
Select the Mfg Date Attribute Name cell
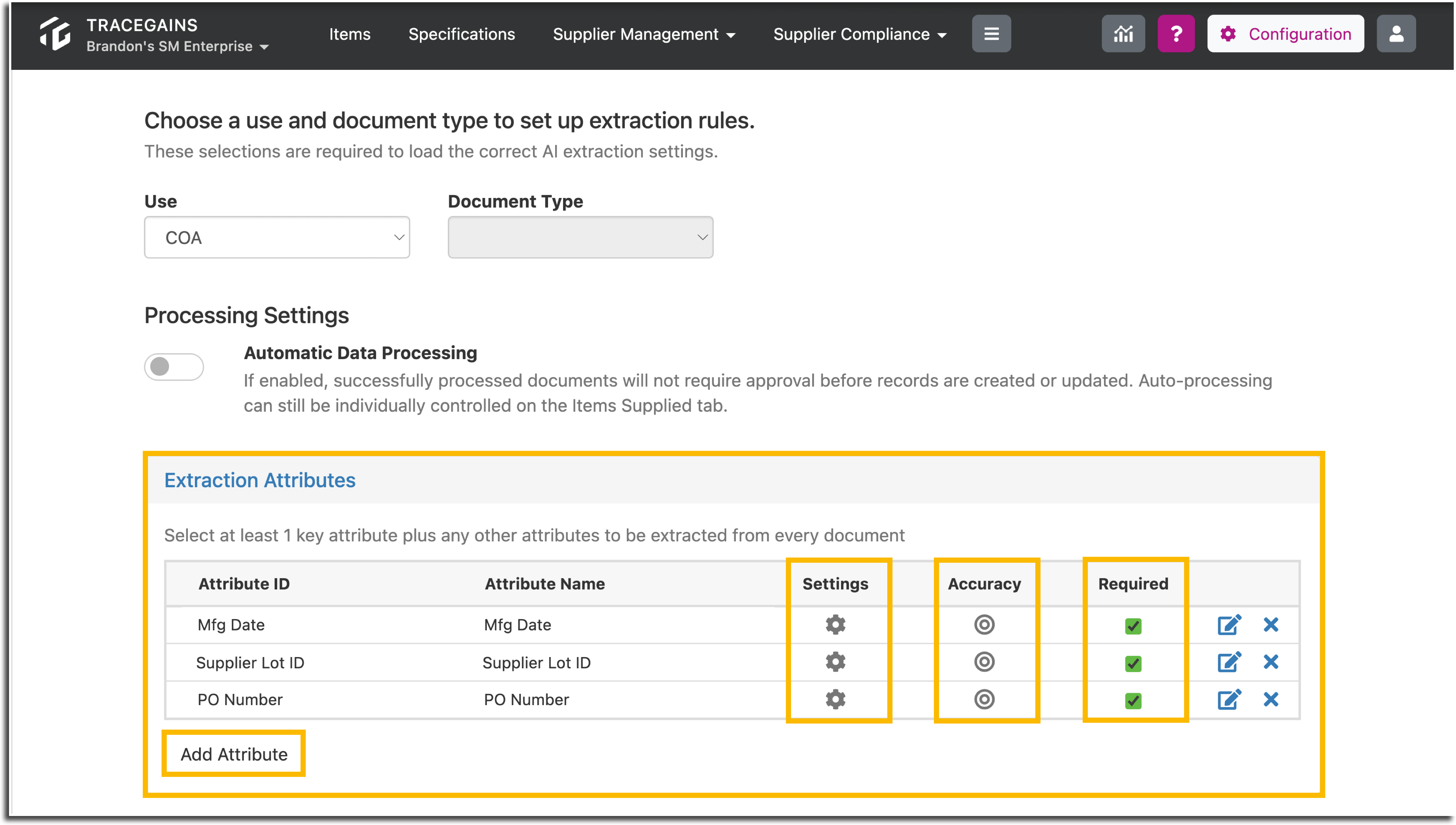click(517, 624)
